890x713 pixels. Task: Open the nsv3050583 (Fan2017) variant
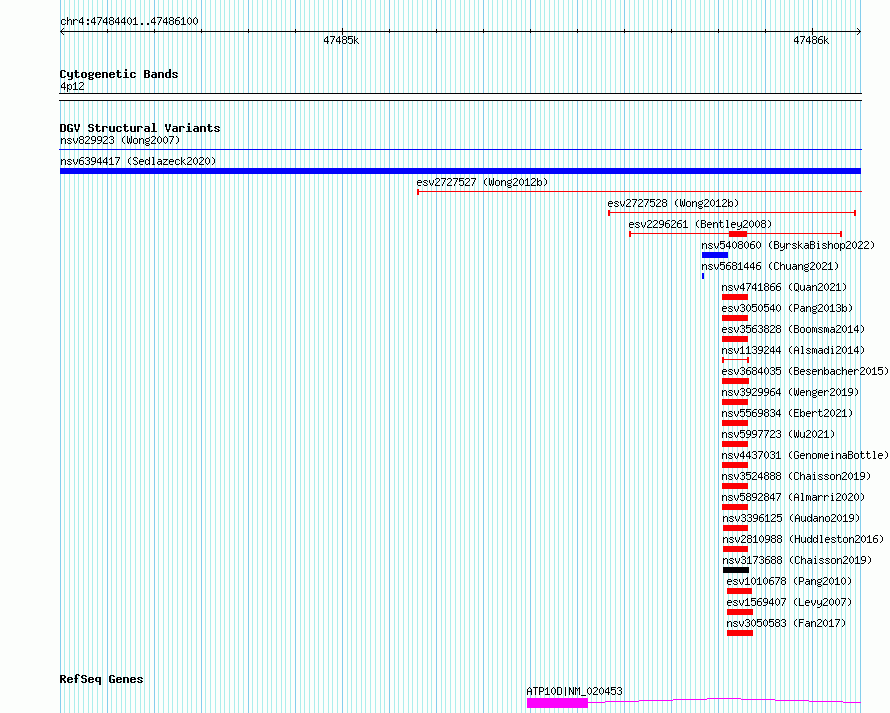786,623
